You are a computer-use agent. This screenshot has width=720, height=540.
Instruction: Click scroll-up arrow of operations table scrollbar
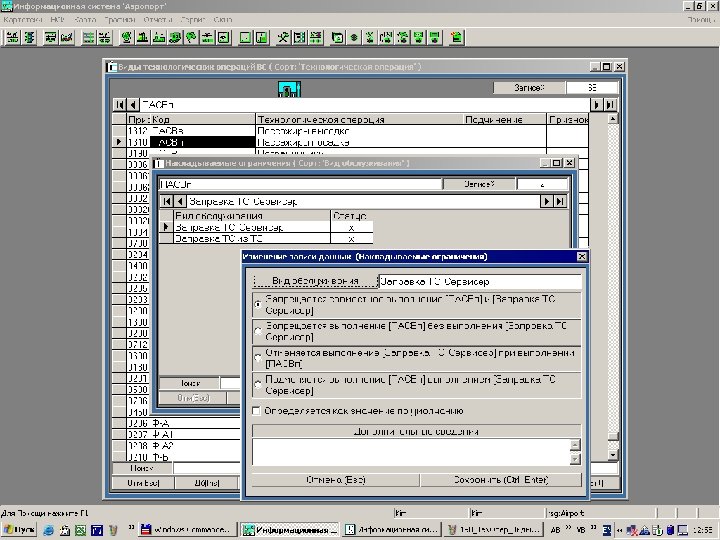point(613,119)
